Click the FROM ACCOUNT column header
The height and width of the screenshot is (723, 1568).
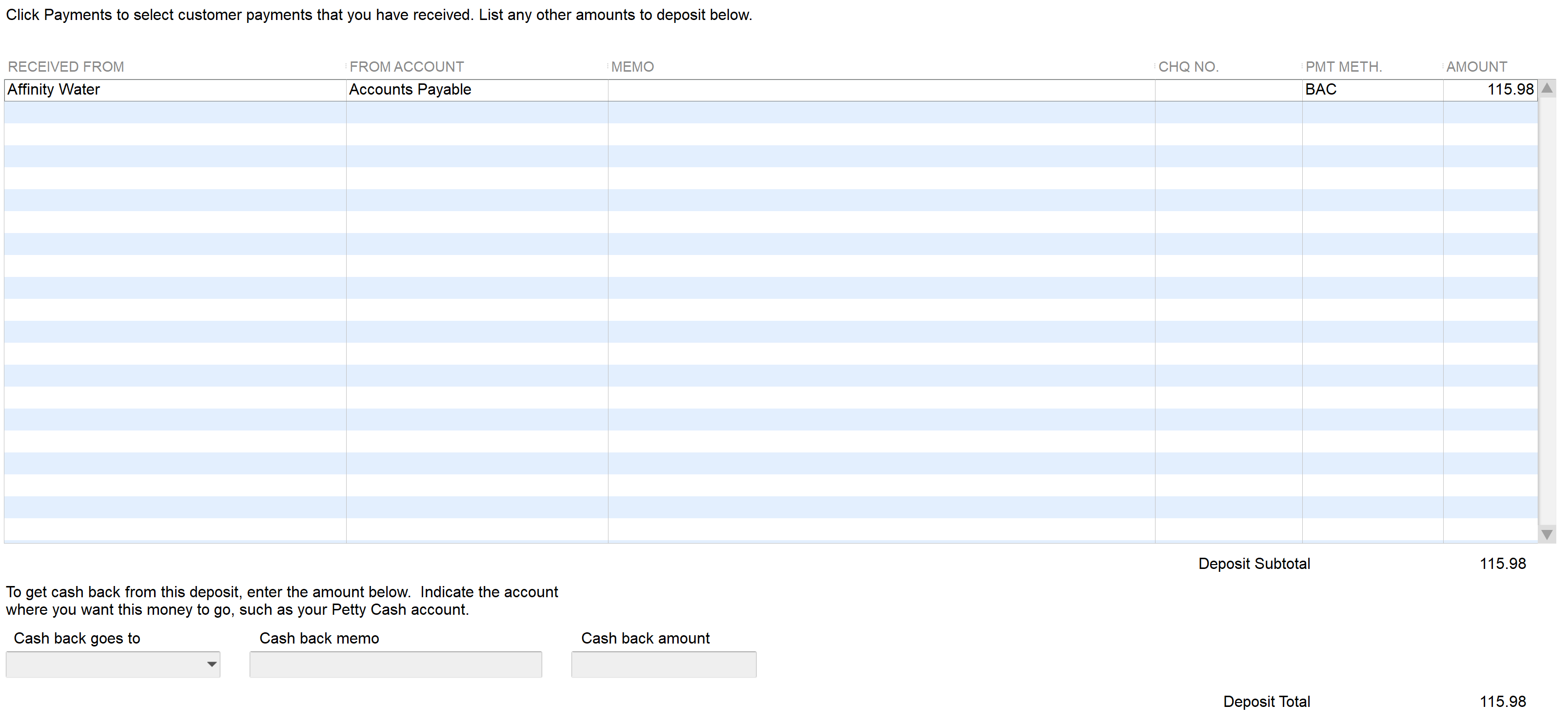pyautogui.click(x=407, y=67)
